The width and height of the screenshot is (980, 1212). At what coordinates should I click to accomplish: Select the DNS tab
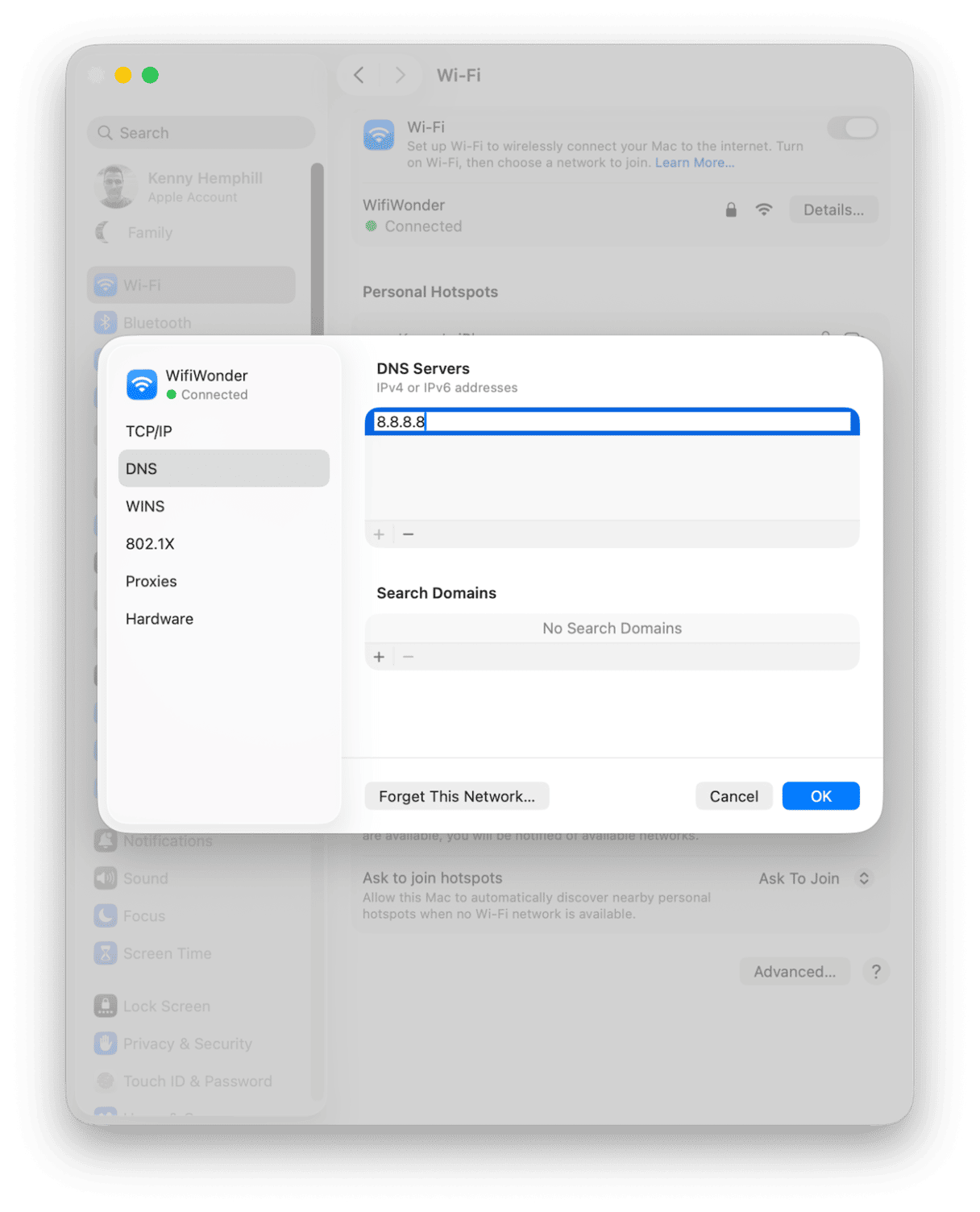point(223,468)
